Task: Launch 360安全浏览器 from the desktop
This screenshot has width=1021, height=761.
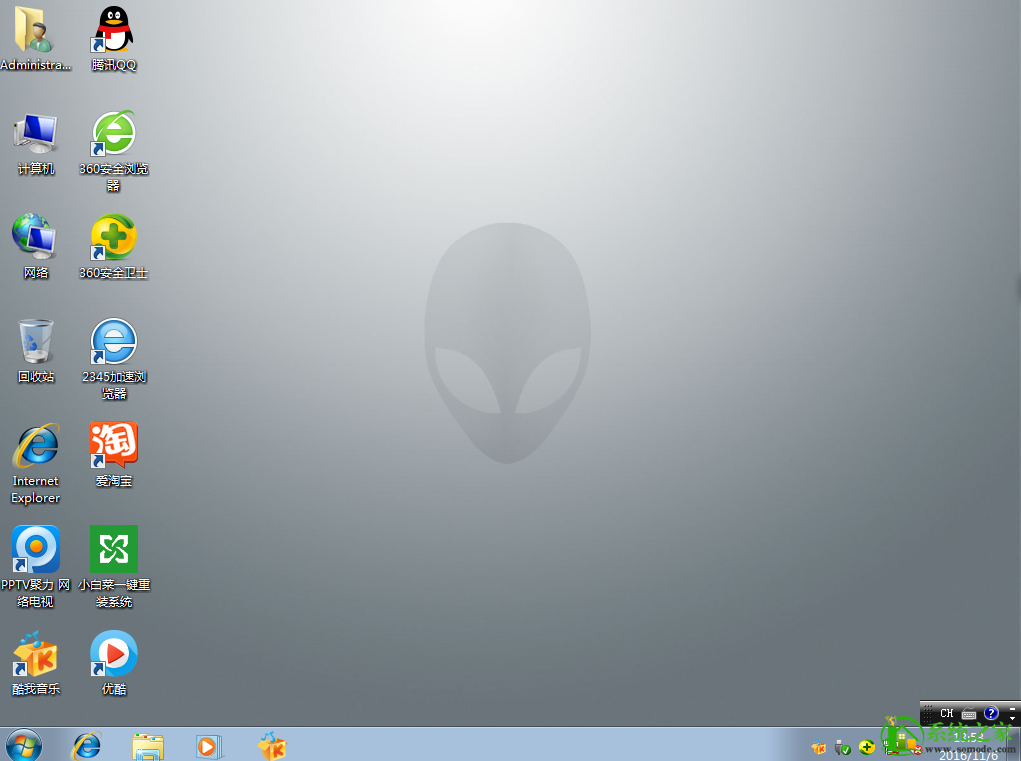Action: (114, 134)
